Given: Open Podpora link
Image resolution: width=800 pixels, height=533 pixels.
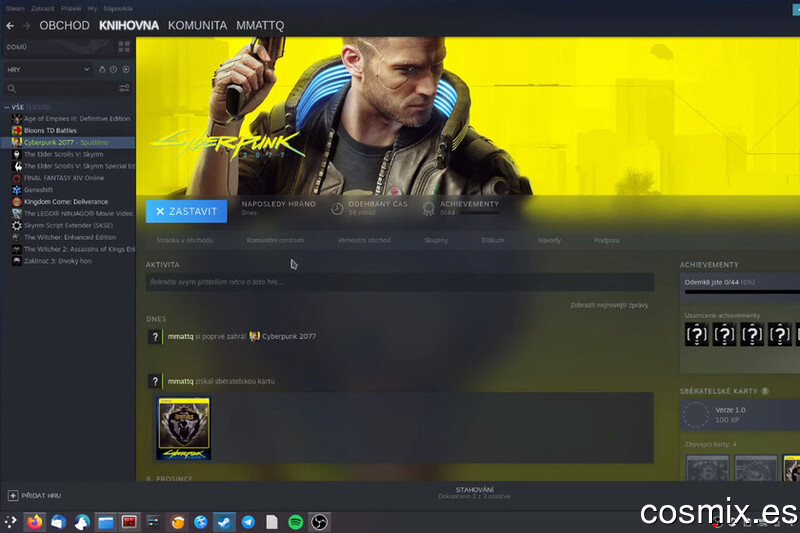Looking at the screenshot, I should pyautogui.click(x=607, y=240).
